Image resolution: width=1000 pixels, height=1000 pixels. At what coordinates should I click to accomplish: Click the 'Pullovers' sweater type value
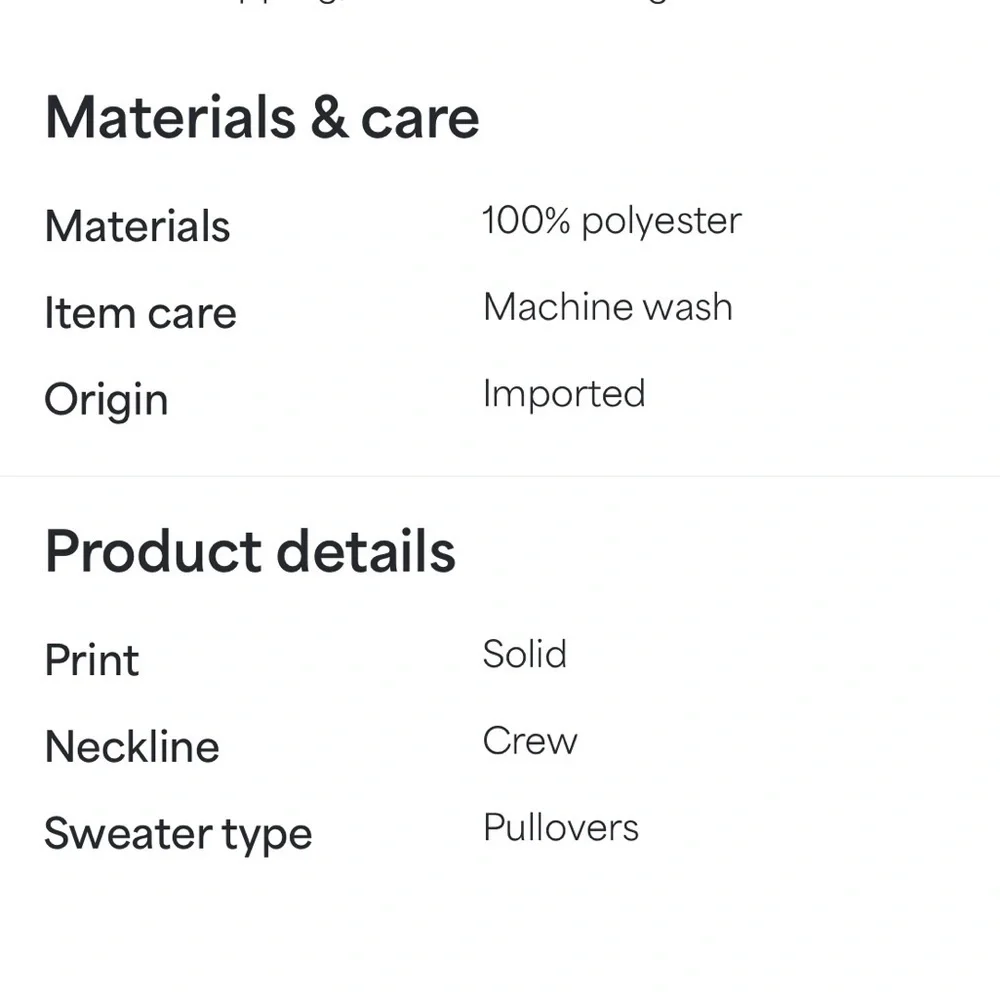(560, 828)
